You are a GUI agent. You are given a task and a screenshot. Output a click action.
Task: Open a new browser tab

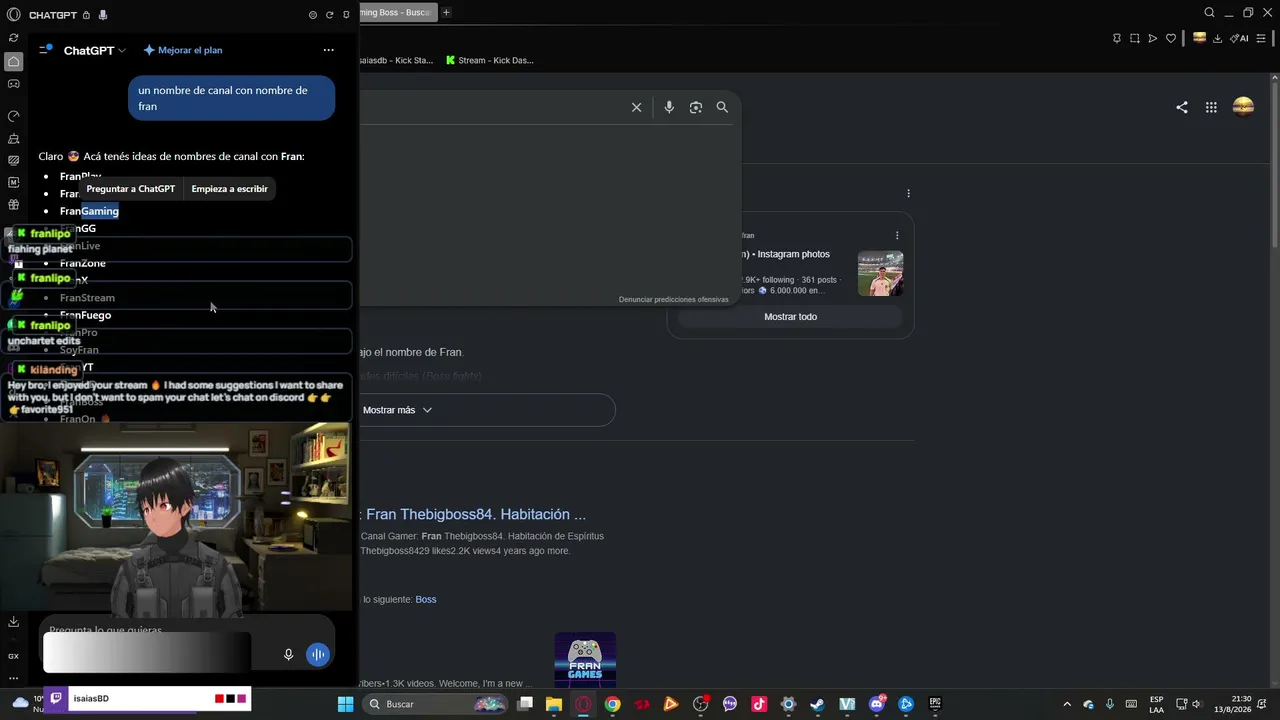tap(446, 13)
